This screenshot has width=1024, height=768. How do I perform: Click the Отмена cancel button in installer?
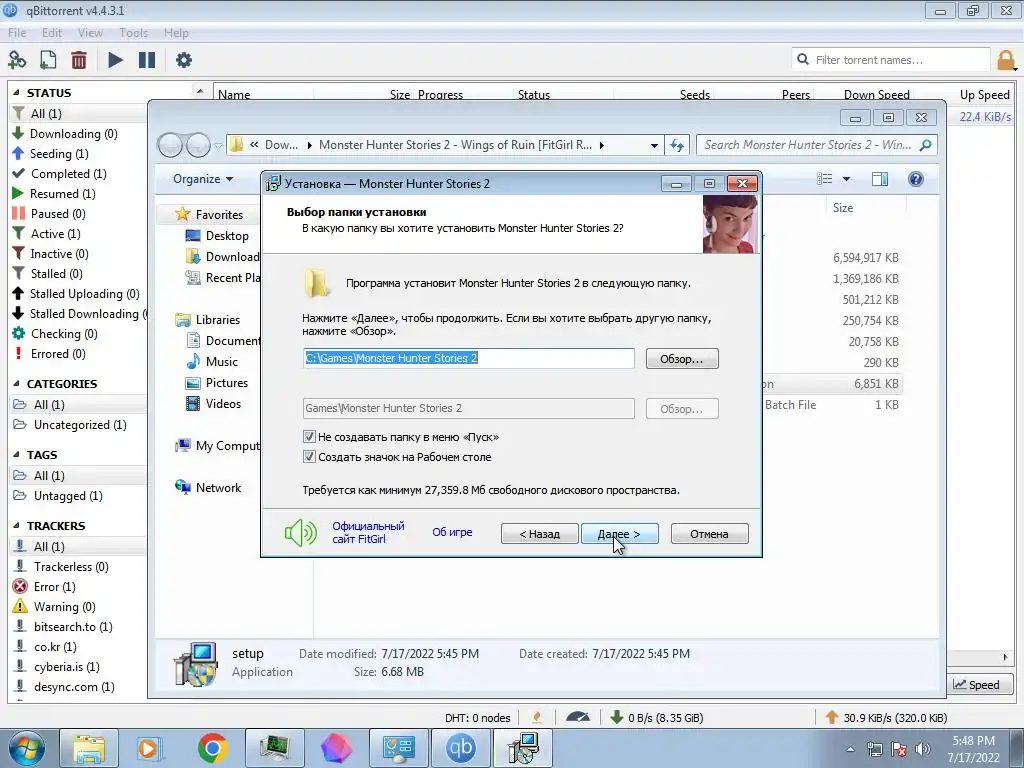(x=709, y=534)
